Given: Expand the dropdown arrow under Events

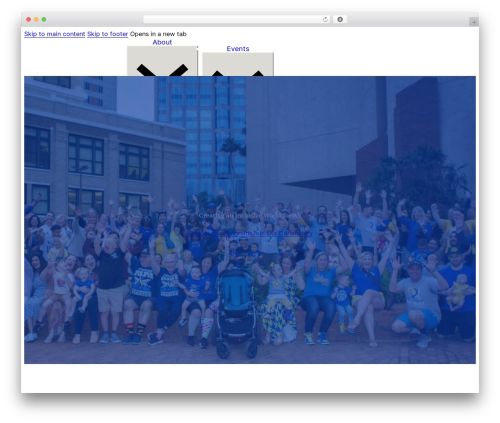Looking at the screenshot, I should pos(238,64).
